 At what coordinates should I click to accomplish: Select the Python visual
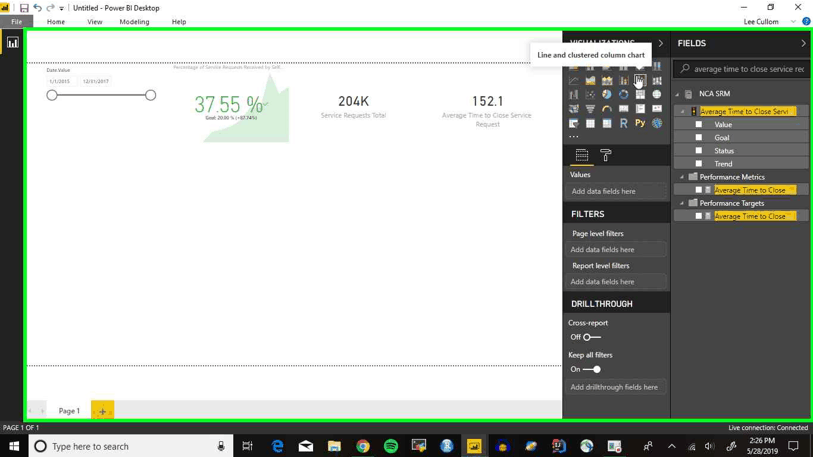[640, 123]
